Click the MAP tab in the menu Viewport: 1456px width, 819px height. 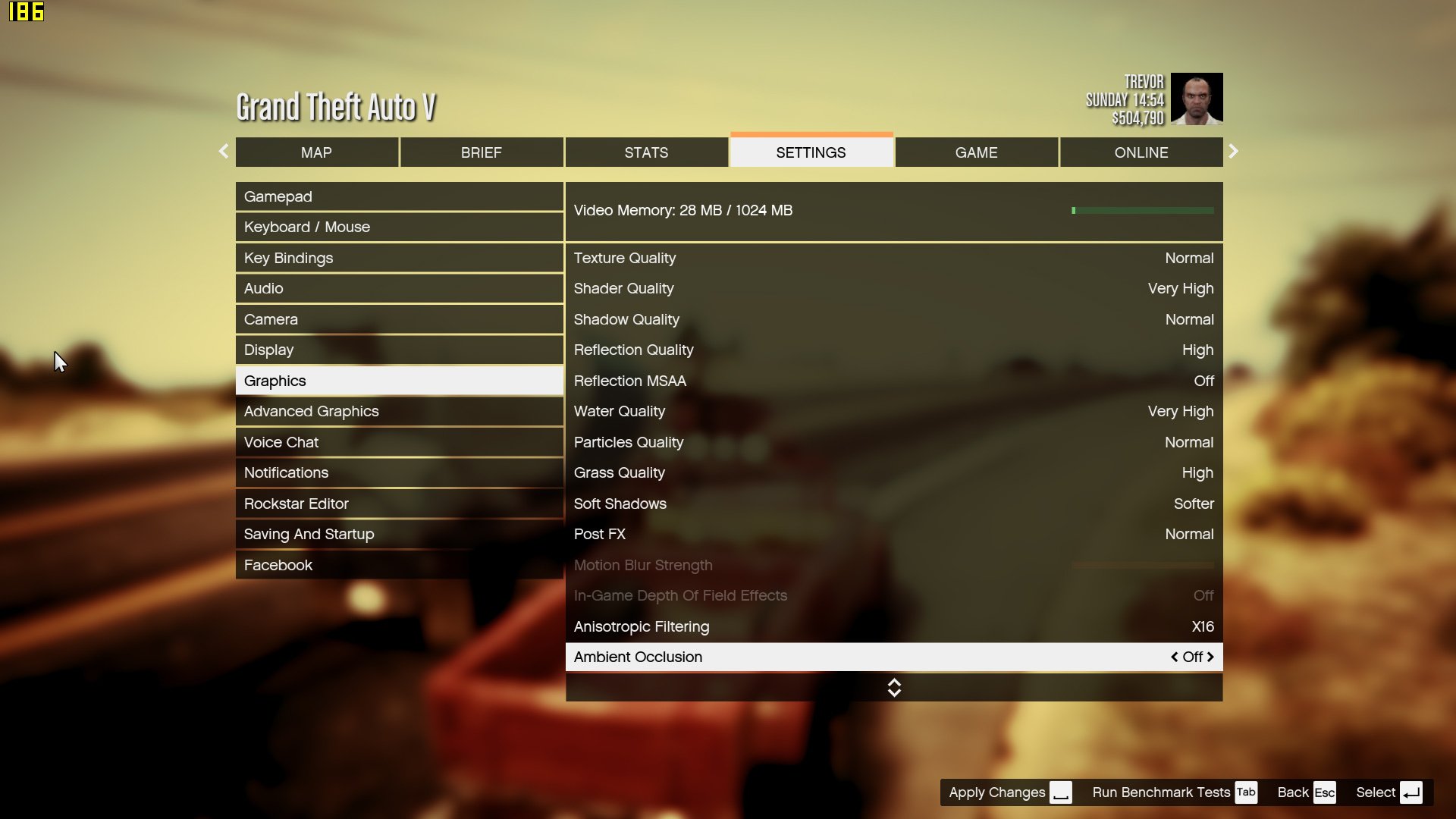(317, 152)
